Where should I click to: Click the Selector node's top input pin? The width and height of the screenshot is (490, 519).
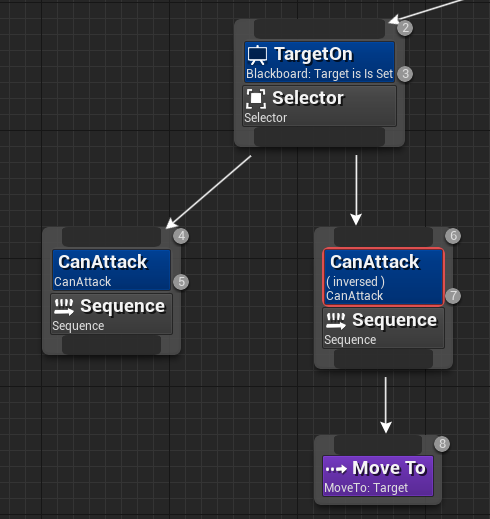319,29
